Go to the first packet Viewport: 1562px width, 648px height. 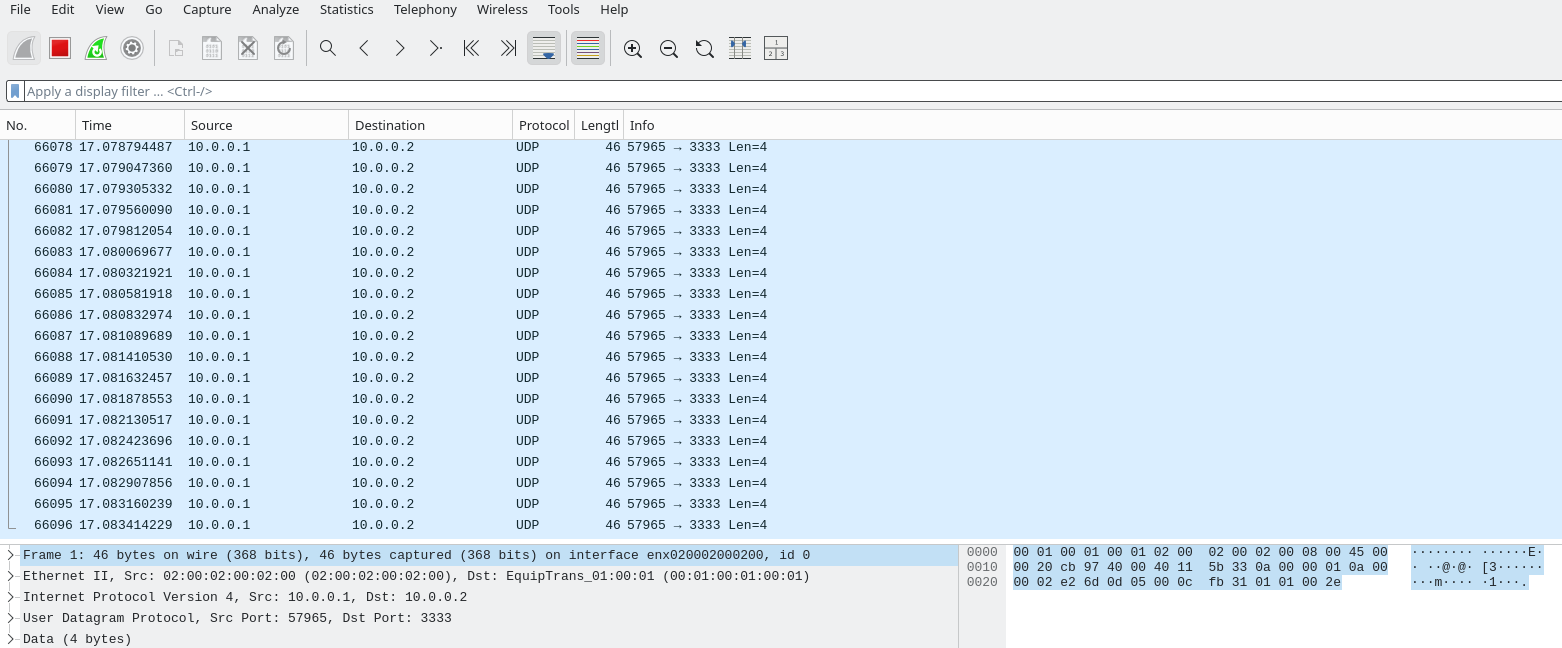pyautogui.click(x=471, y=48)
